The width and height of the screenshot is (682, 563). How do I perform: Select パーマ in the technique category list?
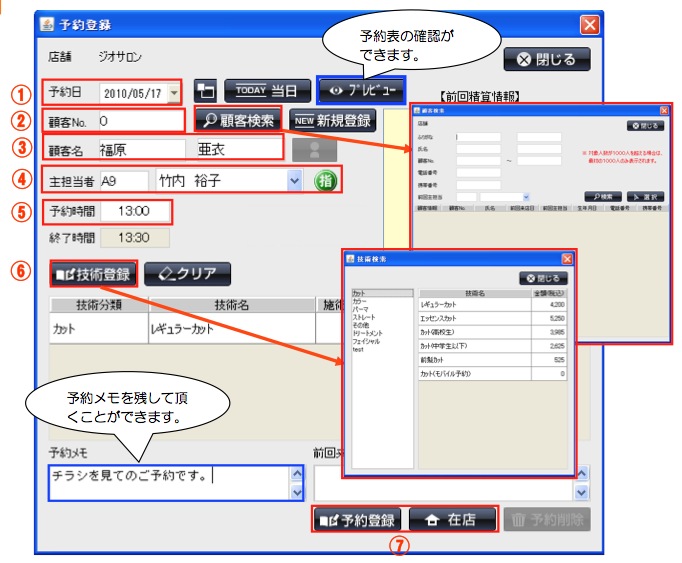pos(361,308)
